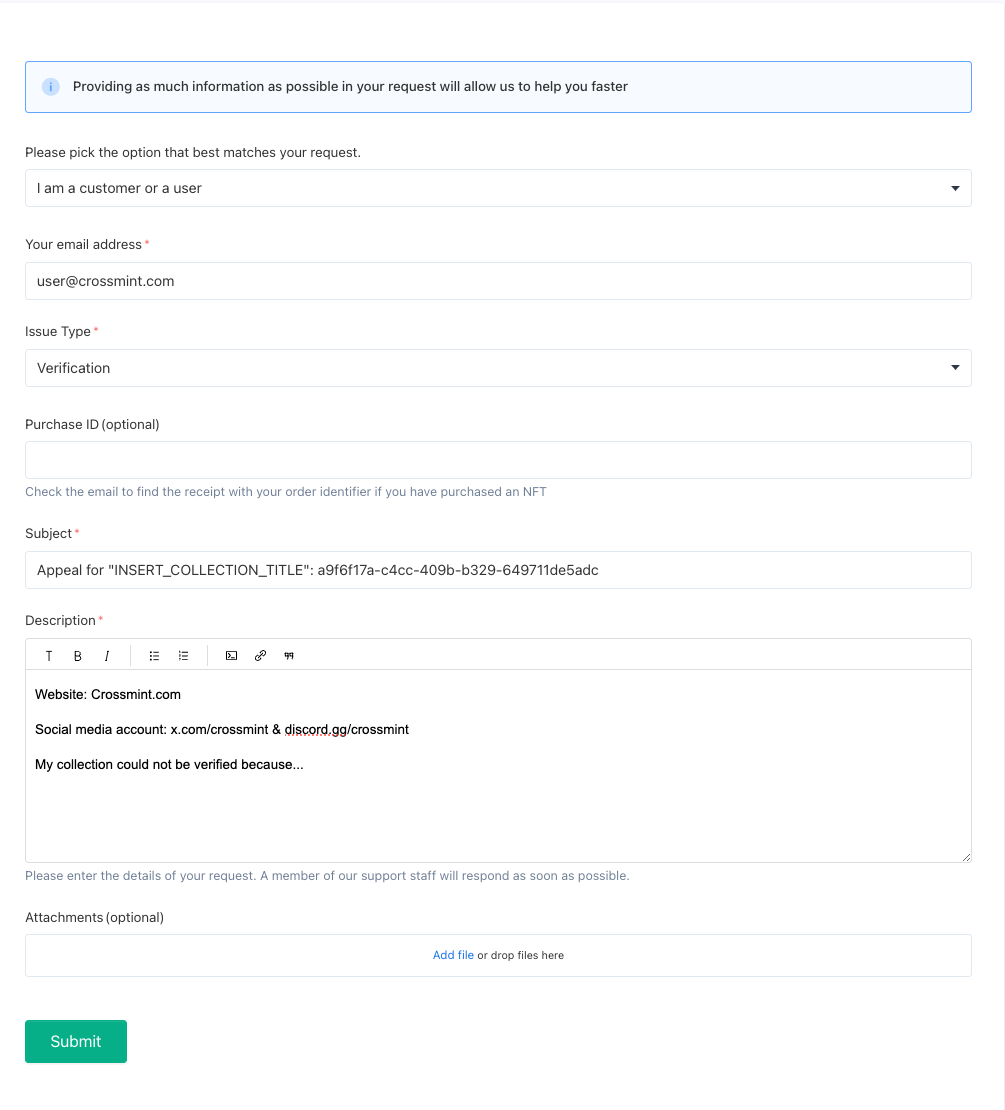This screenshot has width=1005, height=1110.
Task: Click the Submit button
Action: [x=76, y=1041]
